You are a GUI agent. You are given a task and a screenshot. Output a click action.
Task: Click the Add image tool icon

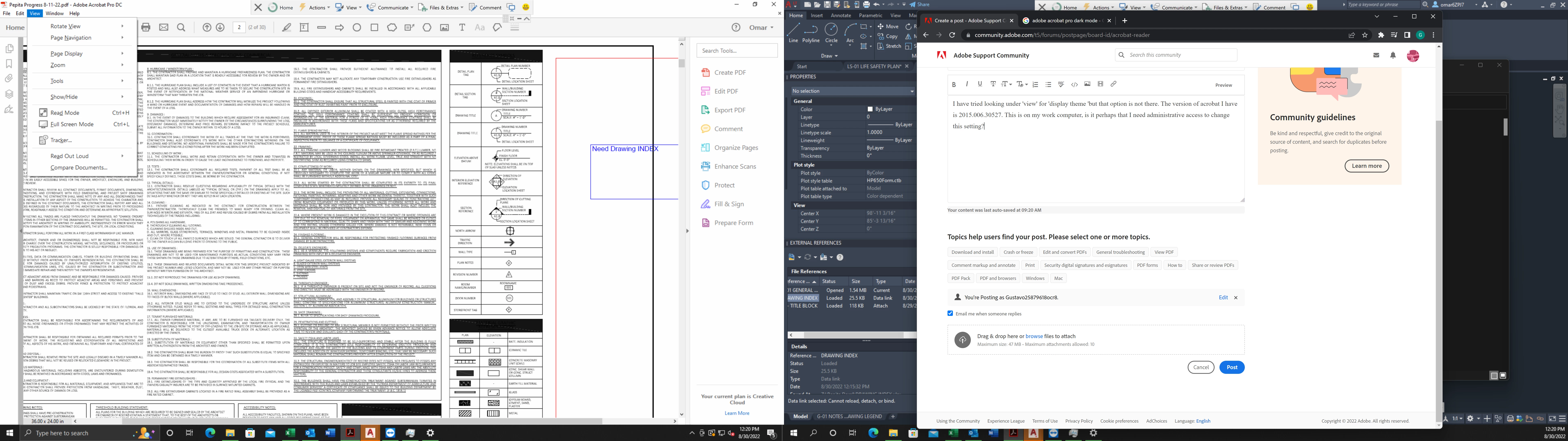point(444,27)
